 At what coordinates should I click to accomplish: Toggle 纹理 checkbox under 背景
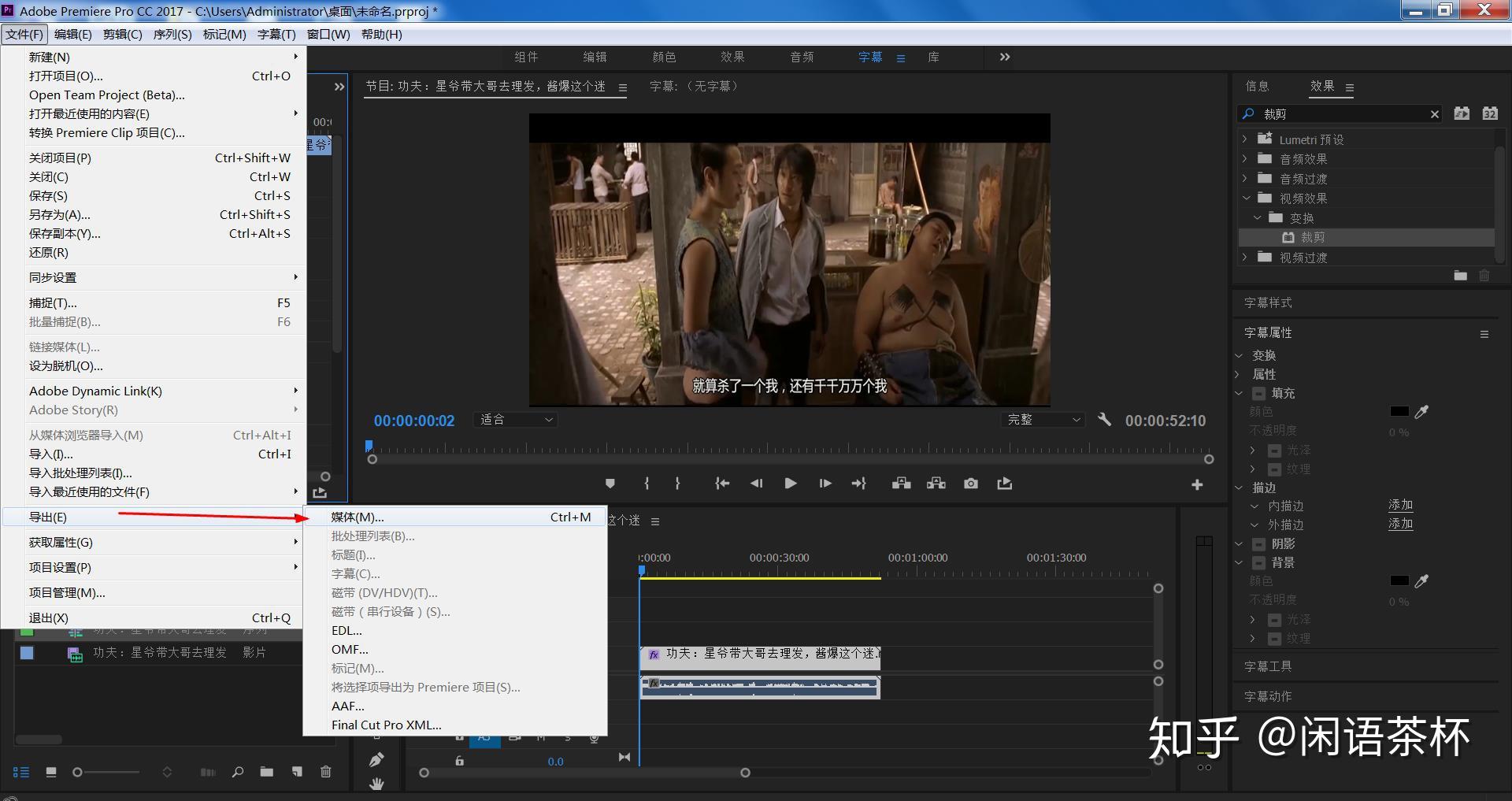tap(1275, 639)
